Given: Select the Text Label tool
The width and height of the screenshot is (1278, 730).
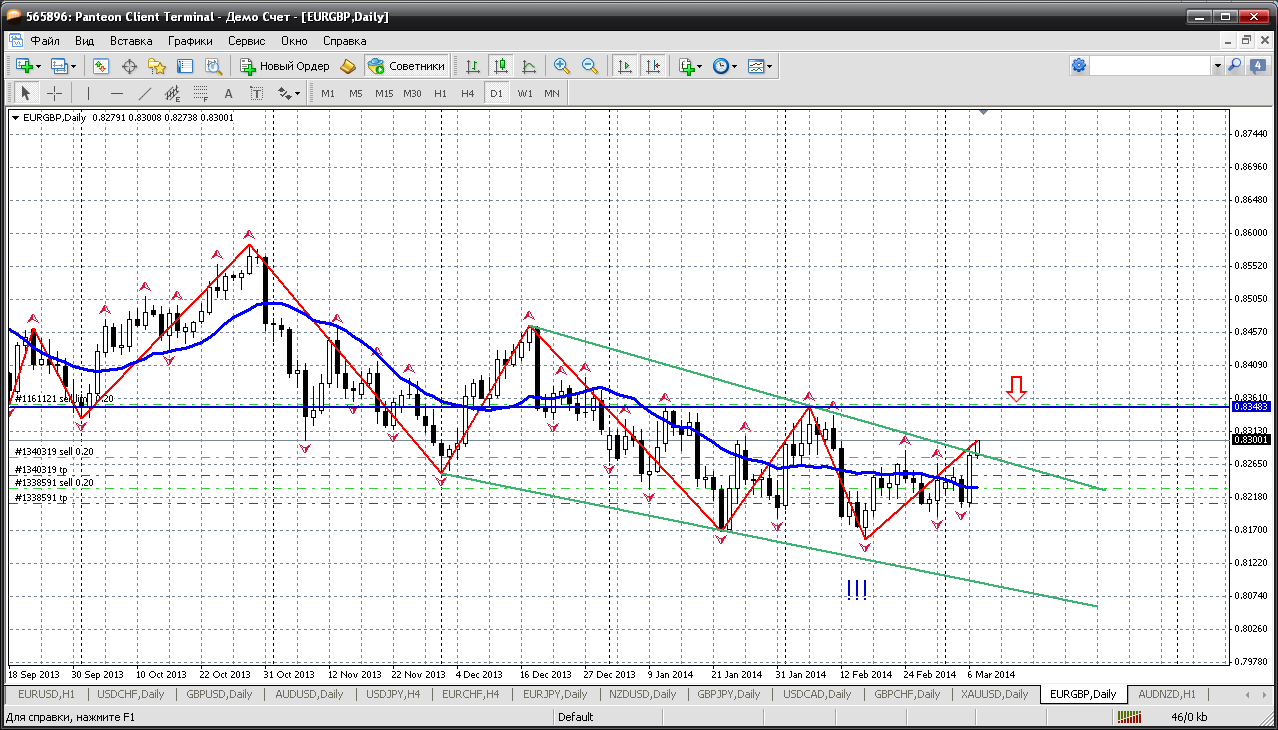Looking at the screenshot, I should click(256, 93).
